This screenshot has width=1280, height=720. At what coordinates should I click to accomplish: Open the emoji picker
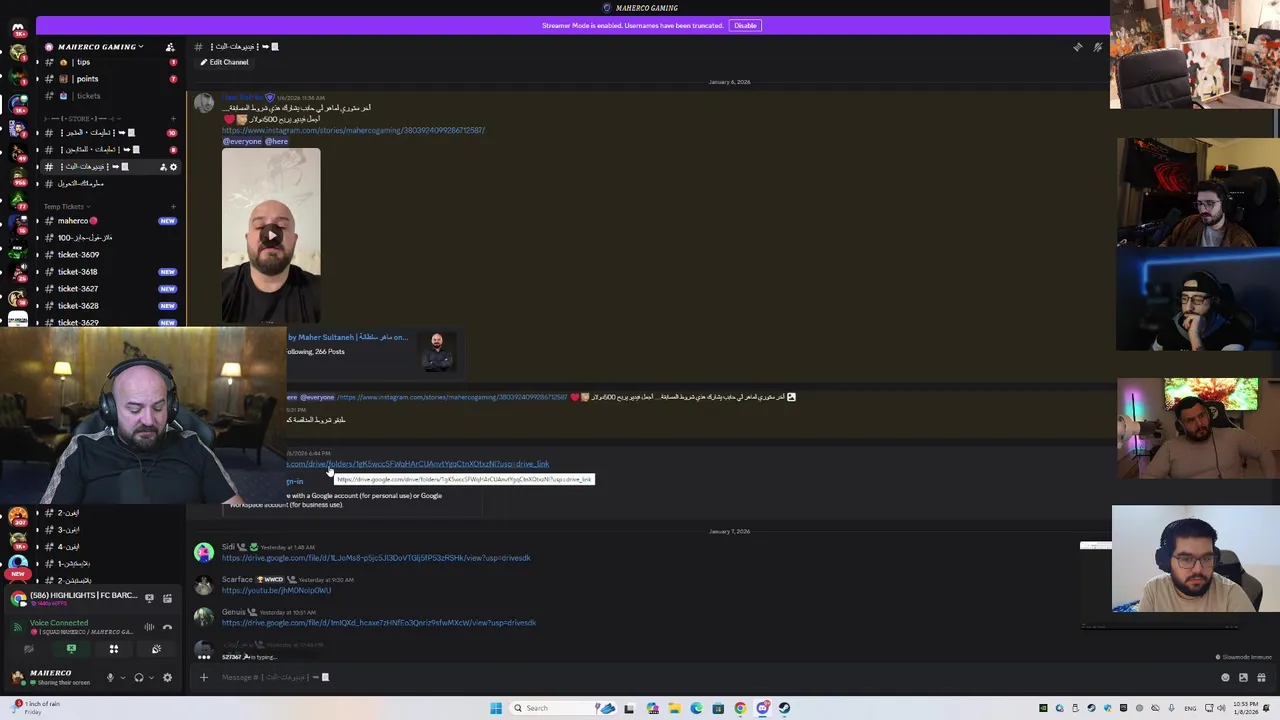pos(1225,677)
